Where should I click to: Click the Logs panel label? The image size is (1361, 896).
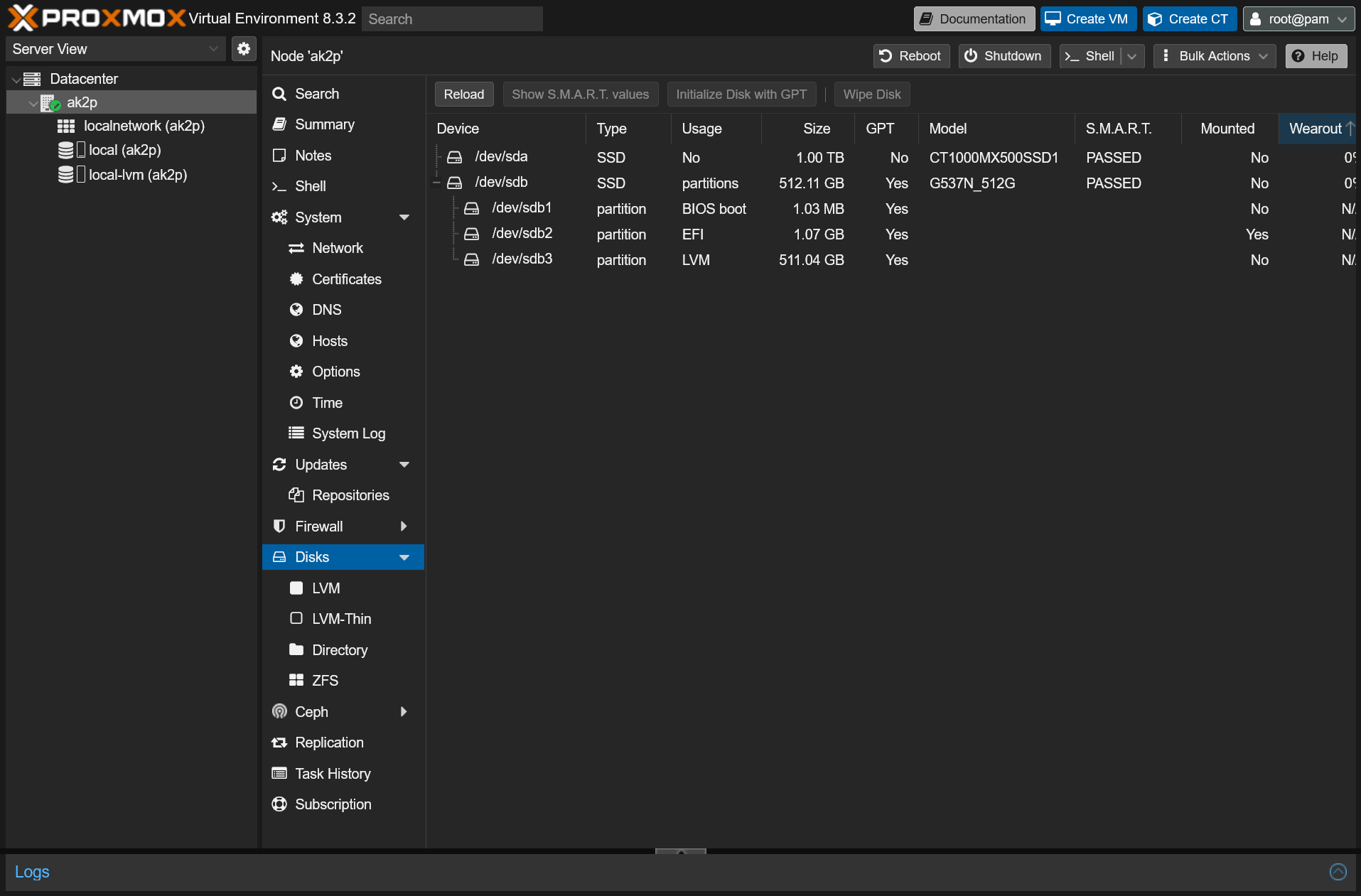32,872
